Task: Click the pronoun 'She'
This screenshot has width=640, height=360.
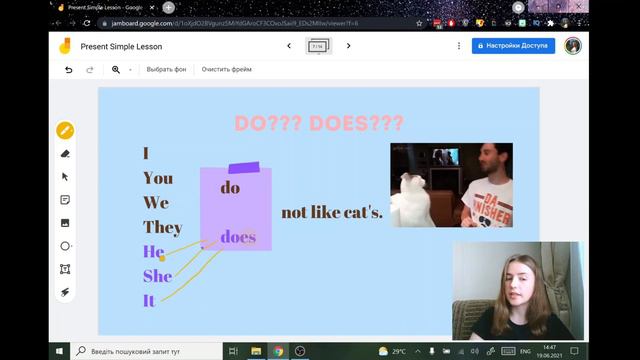Action: click(x=158, y=276)
